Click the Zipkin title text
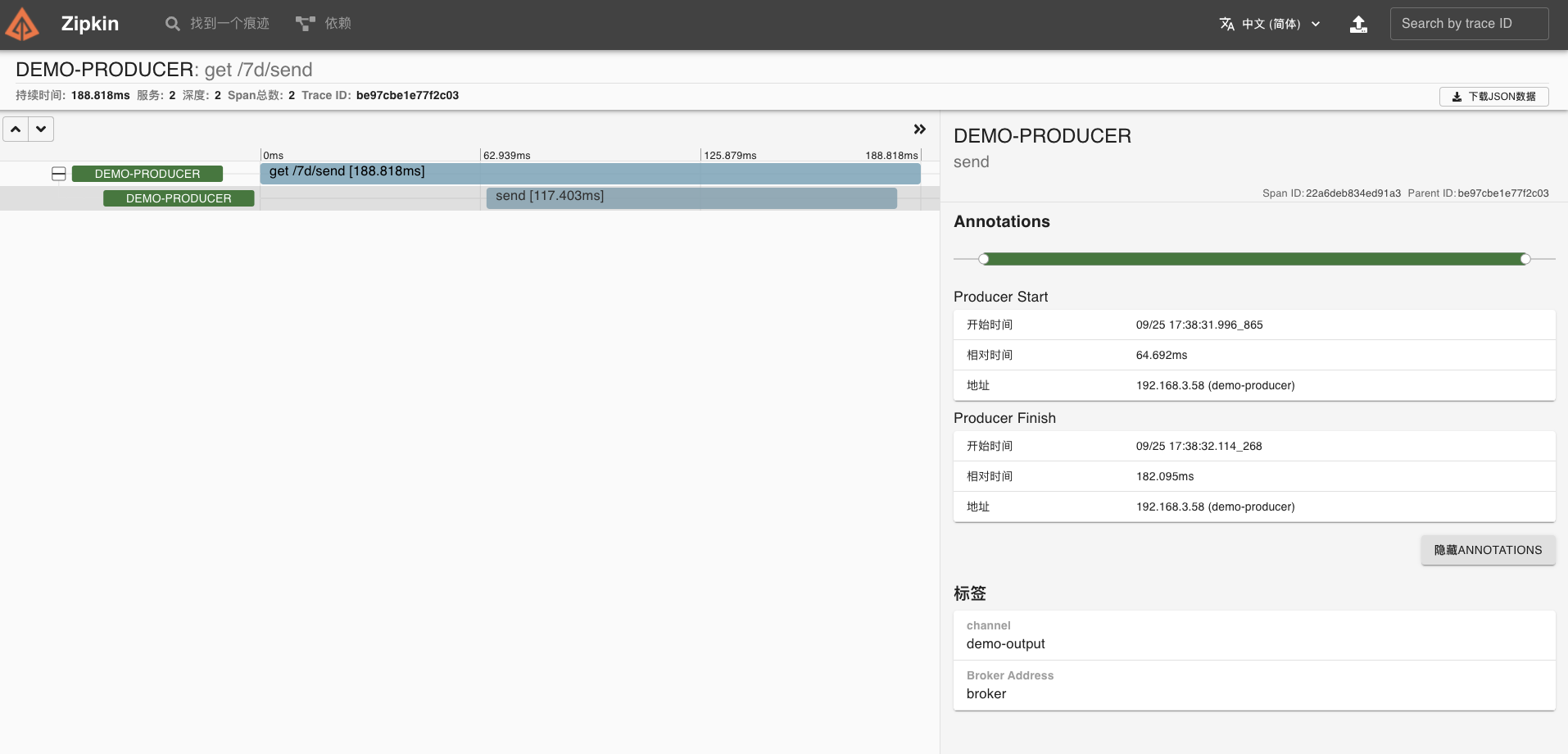 [x=90, y=24]
